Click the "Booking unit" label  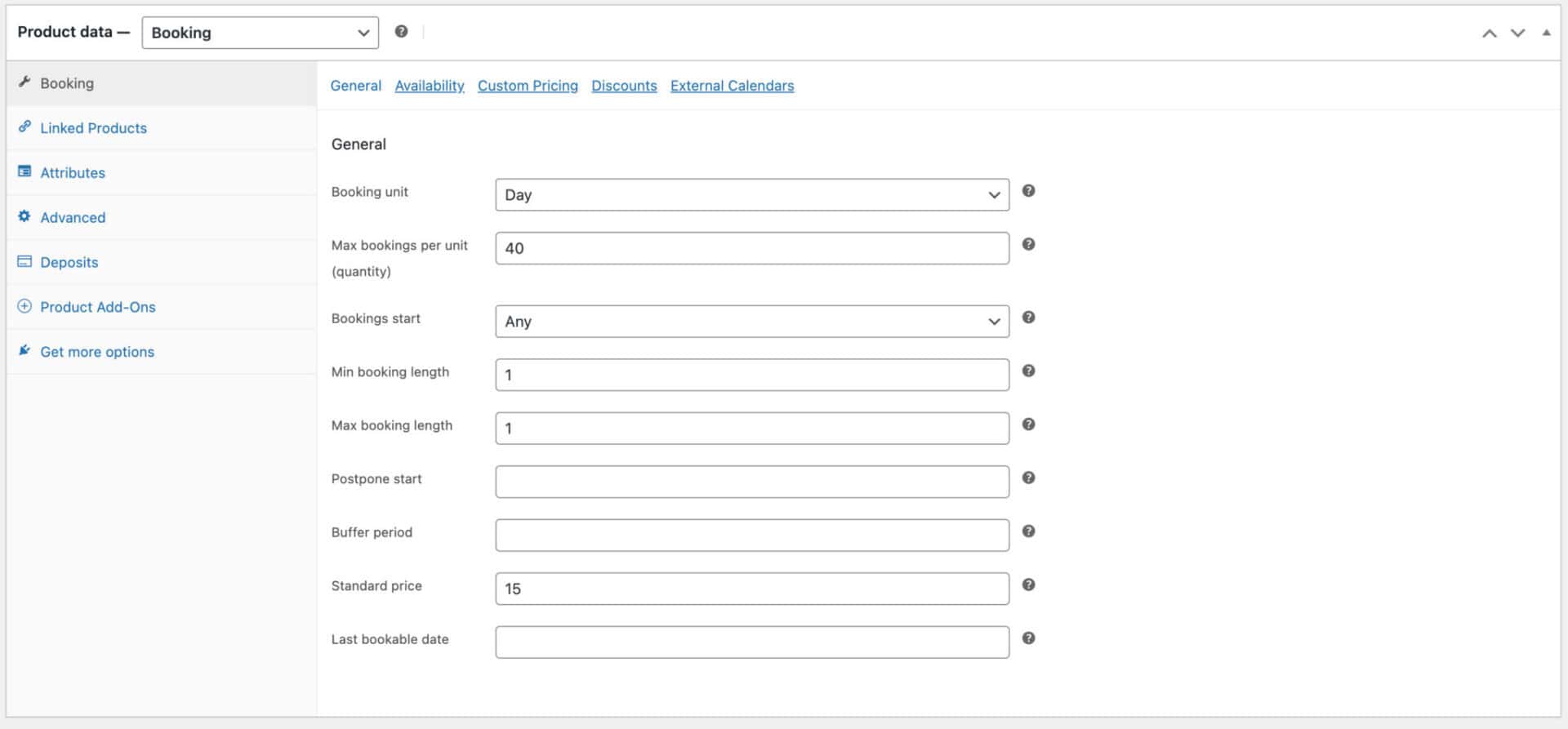(370, 192)
